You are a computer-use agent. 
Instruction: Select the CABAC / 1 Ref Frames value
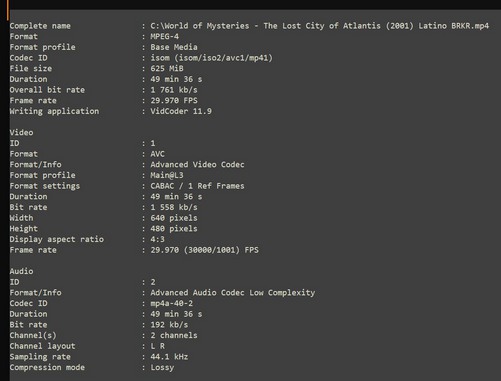197,186
